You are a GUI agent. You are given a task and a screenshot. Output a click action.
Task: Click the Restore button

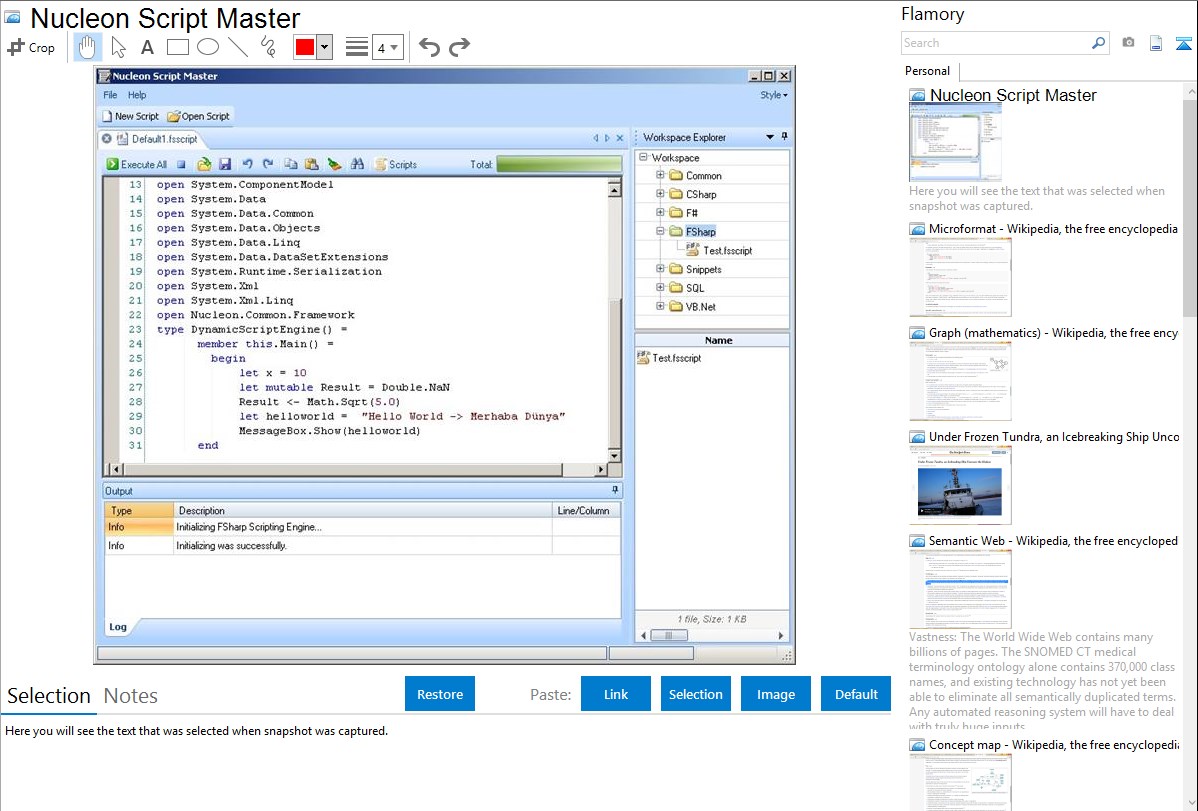coord(440,694)
